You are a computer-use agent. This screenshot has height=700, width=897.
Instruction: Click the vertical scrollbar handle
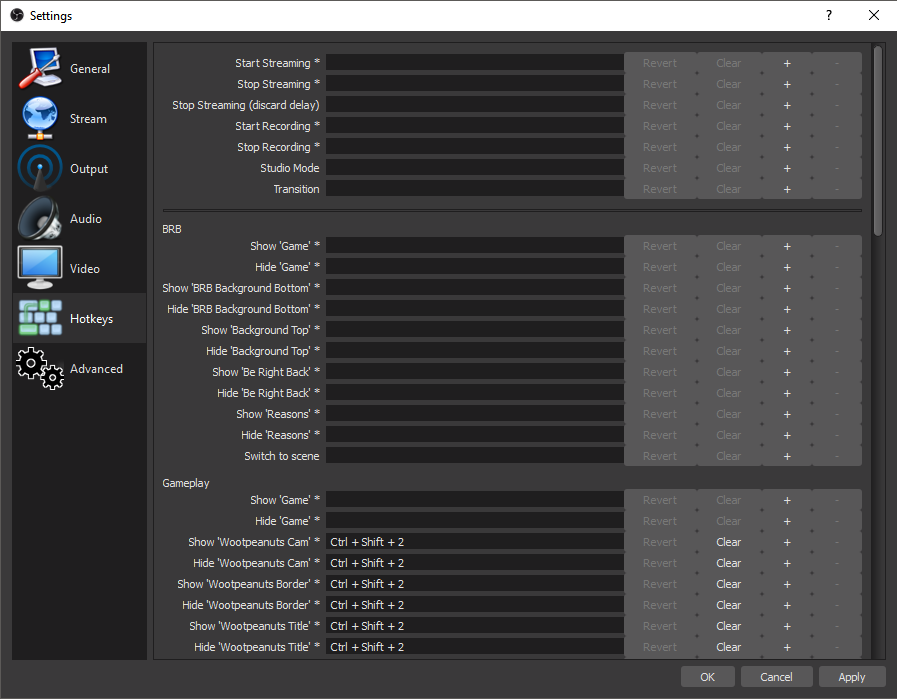point(878,141)
